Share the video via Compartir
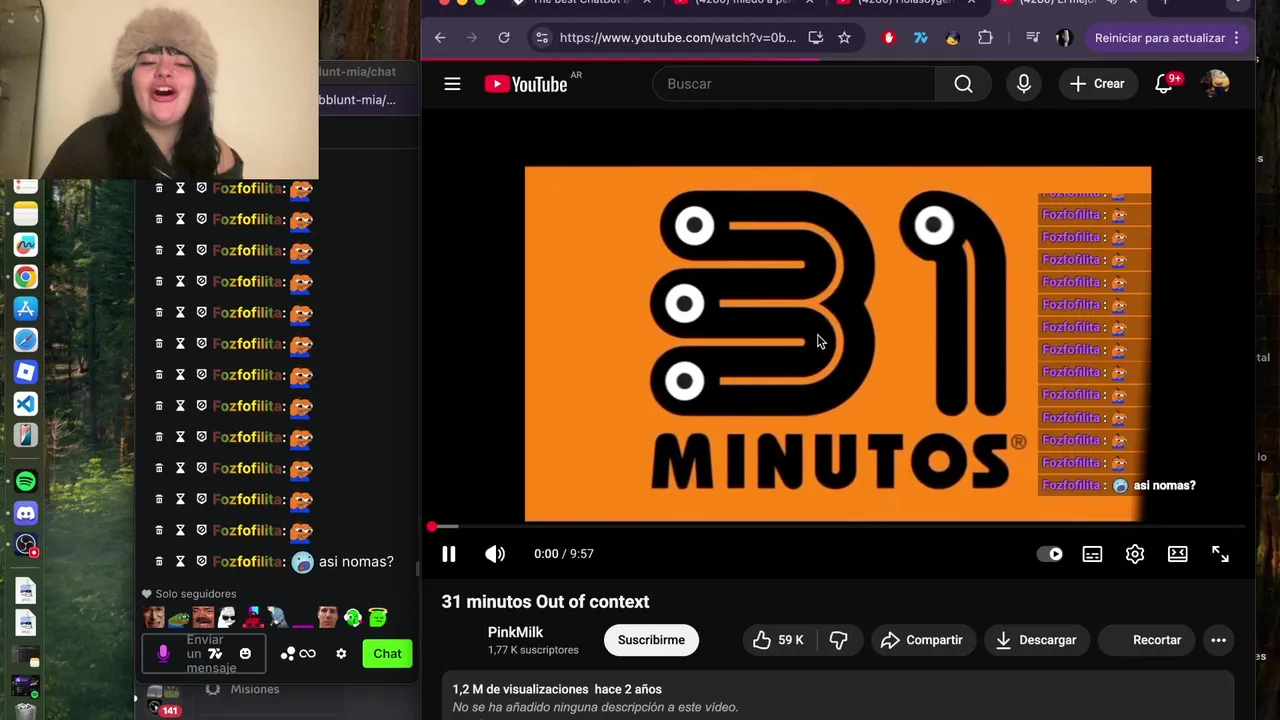Viewport: 1280px width, 720px height. pos(921,640)
